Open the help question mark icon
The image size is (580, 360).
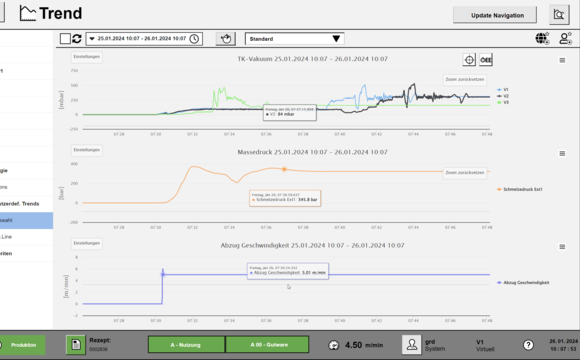click(529, 345)
